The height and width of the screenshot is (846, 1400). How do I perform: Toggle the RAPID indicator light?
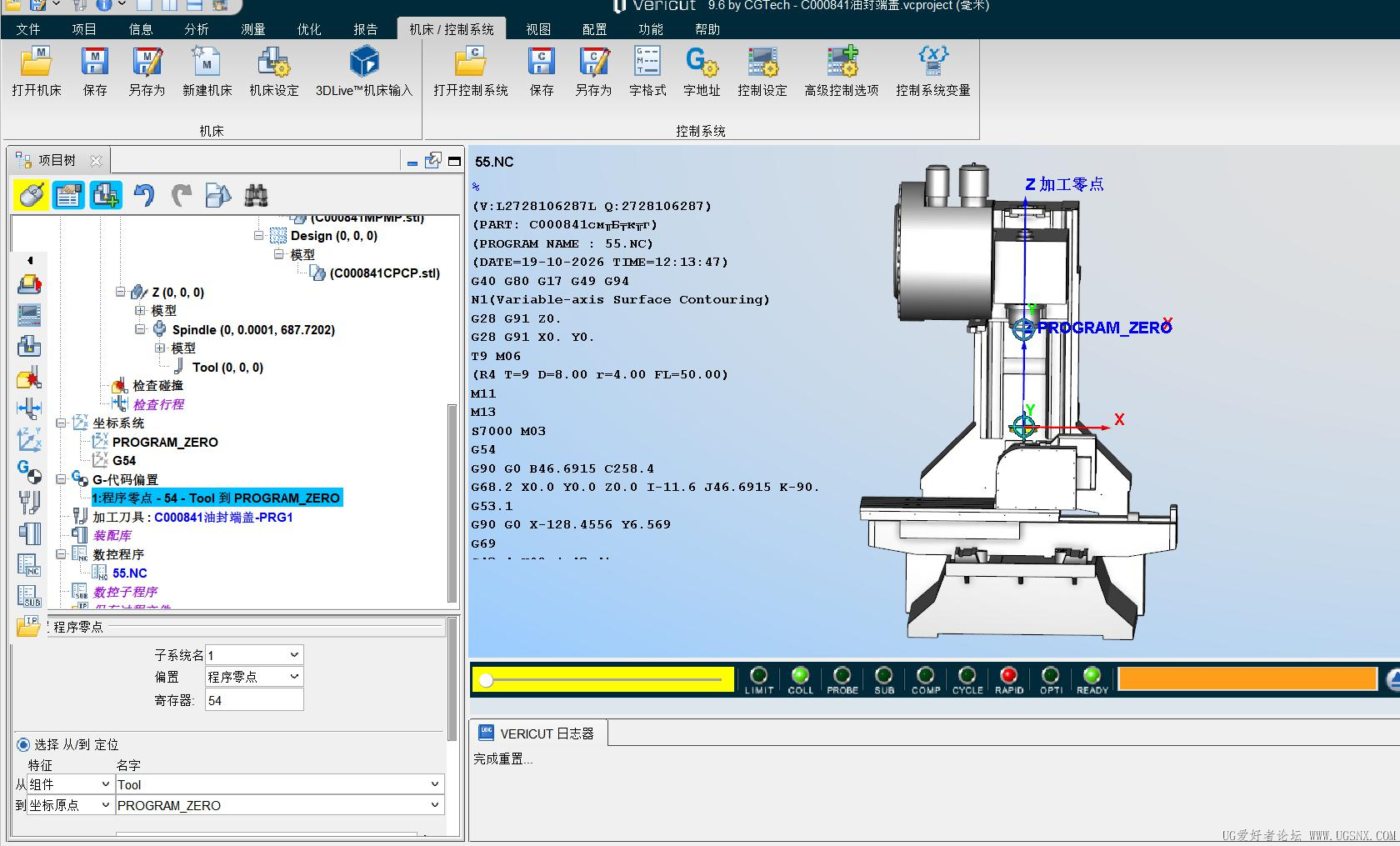(x=1008, y=675)
